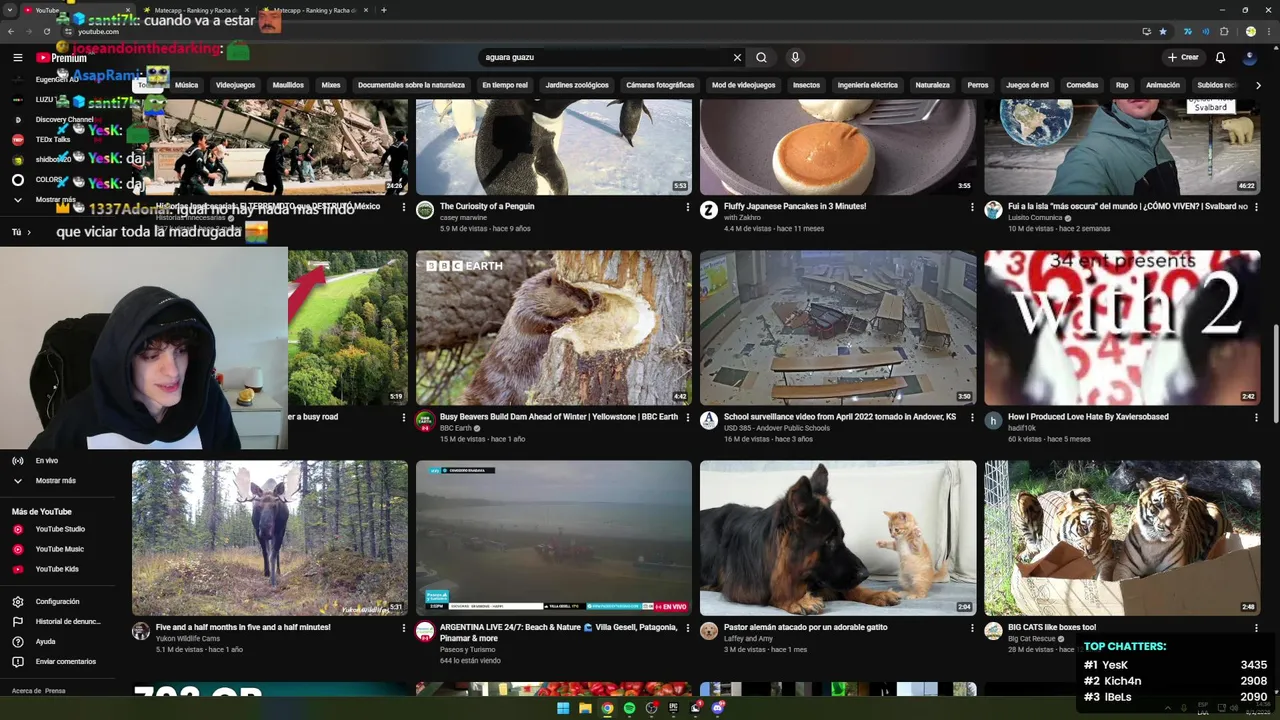Open Big Cat Rescue channel avatar
Image resolution: width=1280 pixels, height=720 pixels.
[x=993, y=631]
